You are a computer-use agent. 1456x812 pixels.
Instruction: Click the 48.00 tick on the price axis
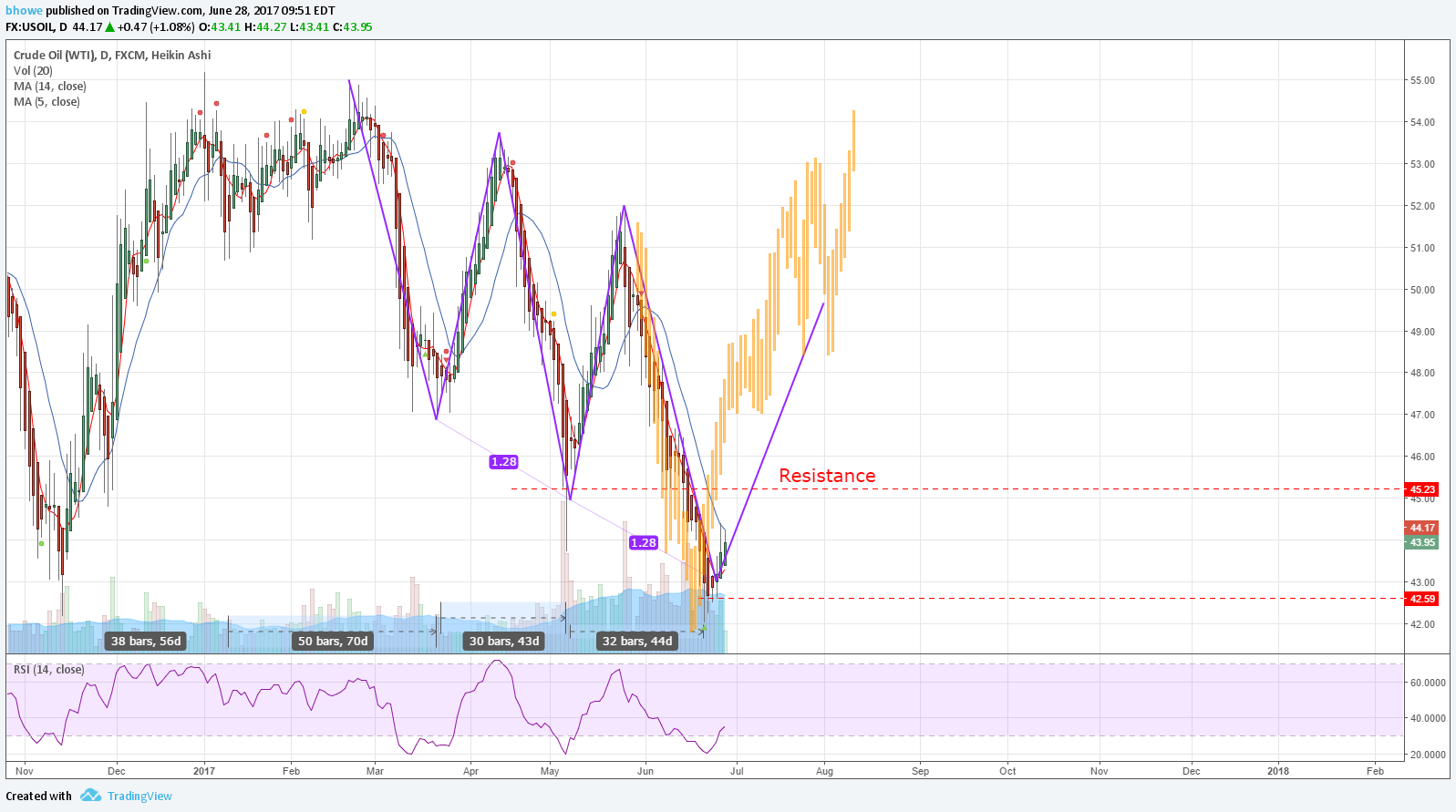tap(1422, 373)
